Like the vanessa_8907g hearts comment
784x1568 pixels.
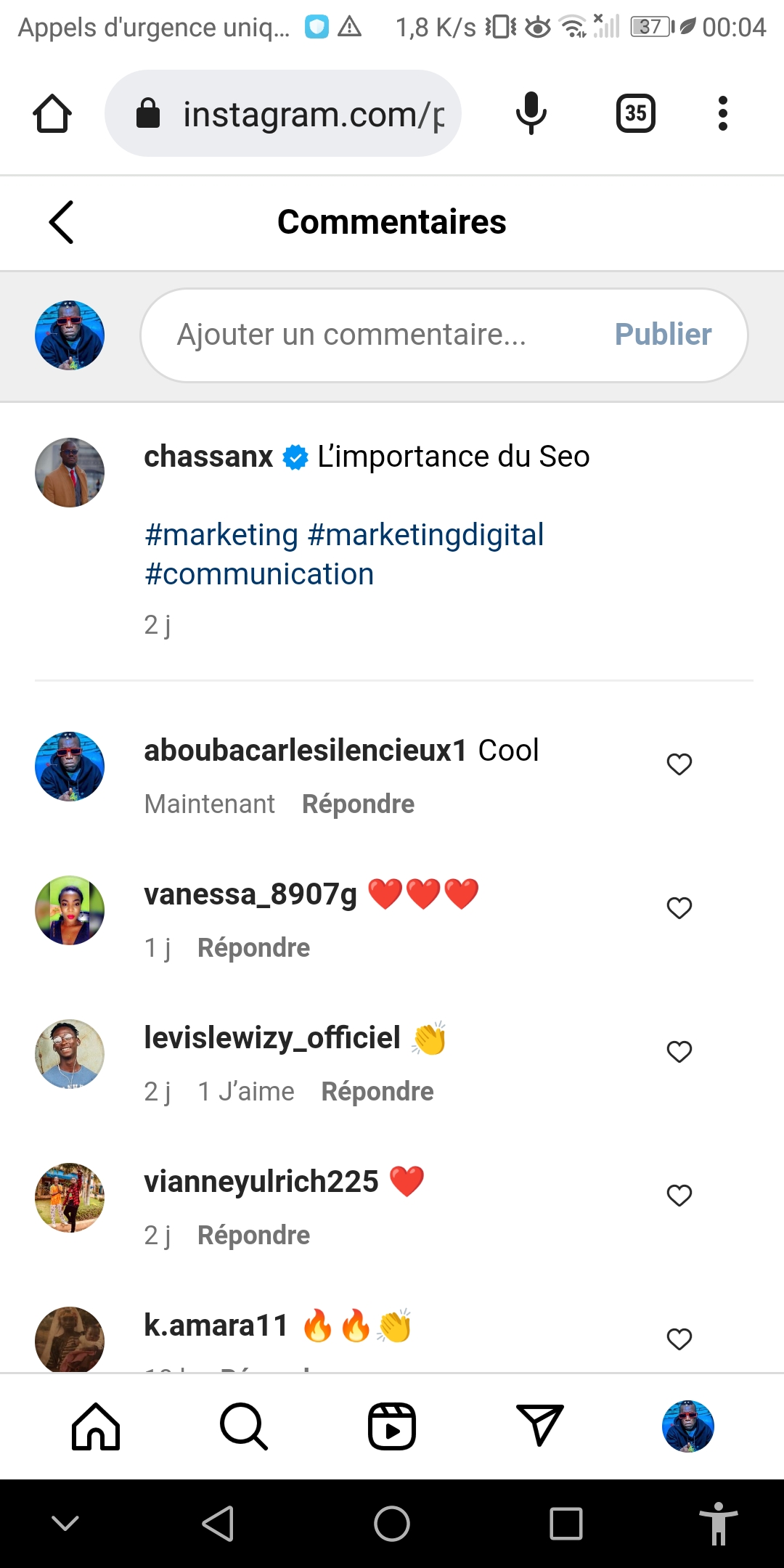pyautogui.click(x=679, y=908)
